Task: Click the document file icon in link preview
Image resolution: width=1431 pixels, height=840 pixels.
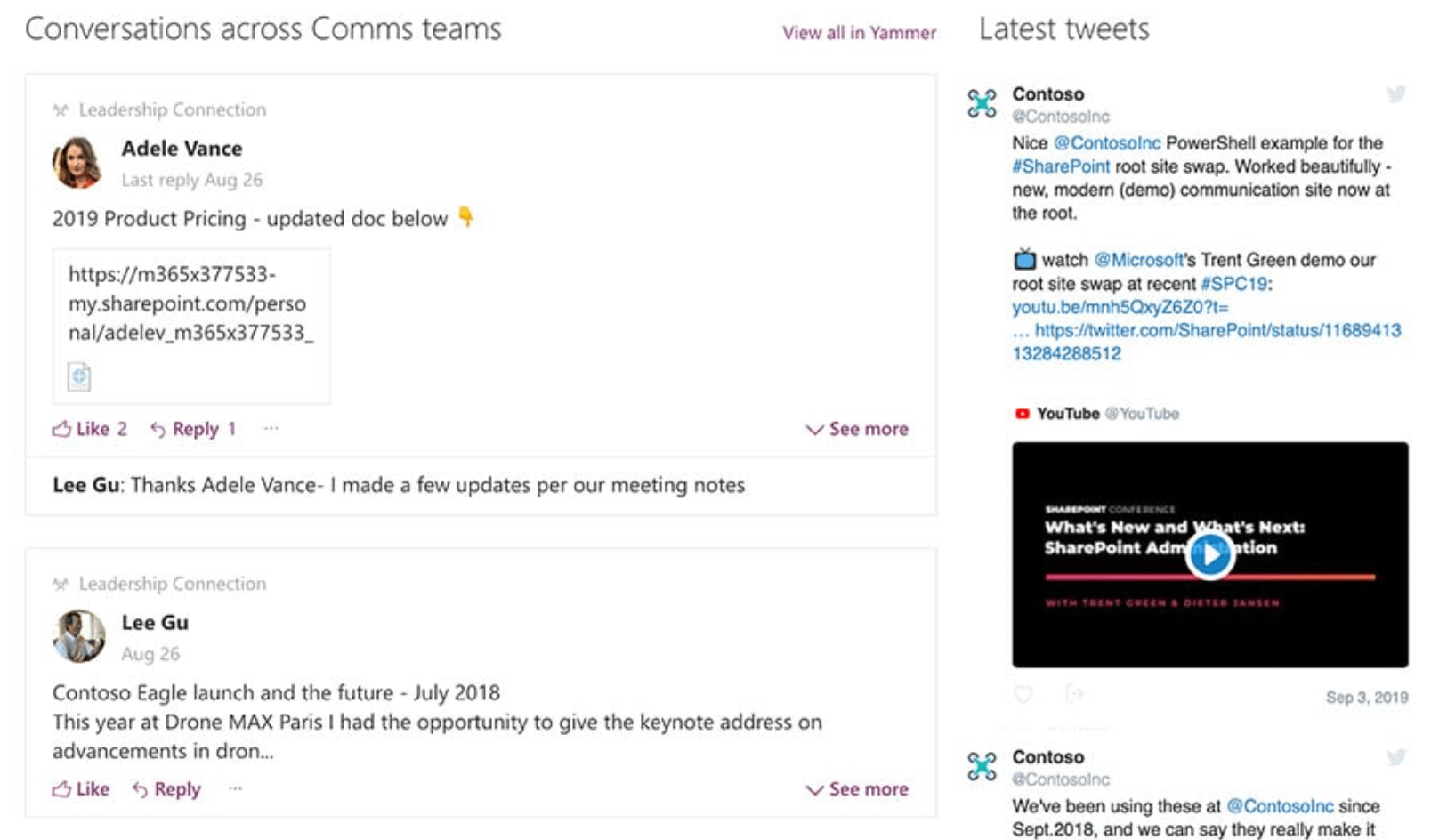Action: pyautogui.click(x=79, y=376)
